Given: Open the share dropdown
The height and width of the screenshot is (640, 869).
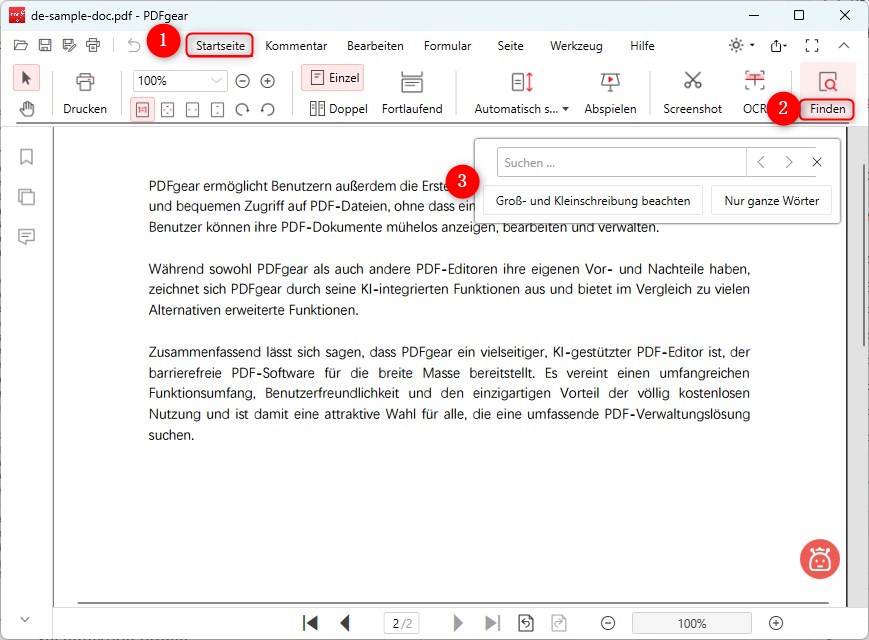Looking at the screenshot, I should click(778, 45).
